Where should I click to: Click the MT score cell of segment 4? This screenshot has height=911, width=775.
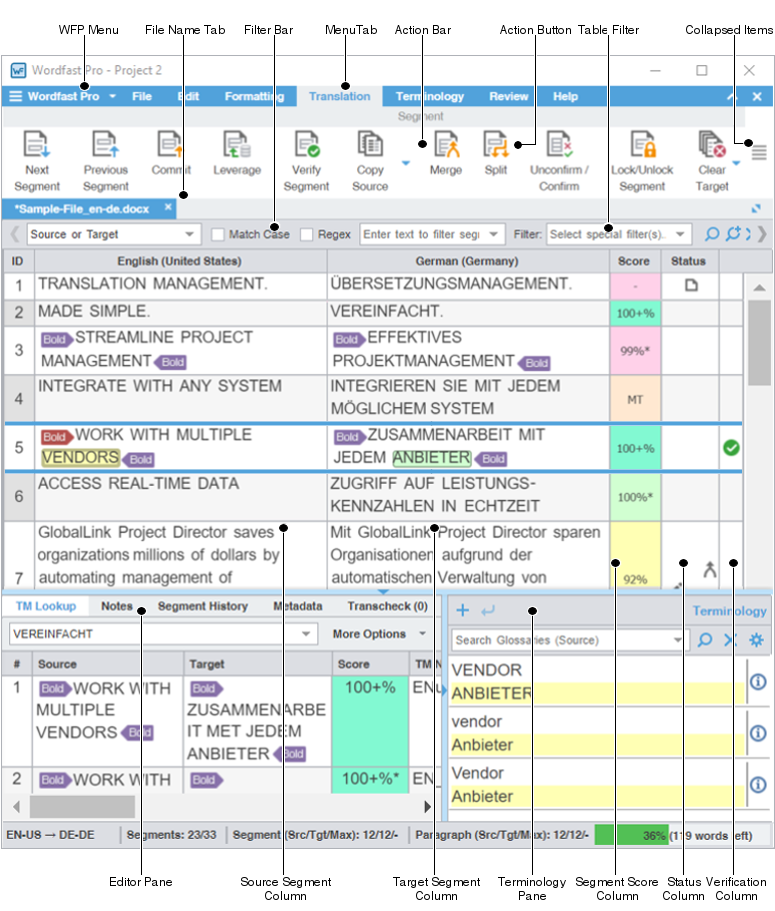point(635,399)
